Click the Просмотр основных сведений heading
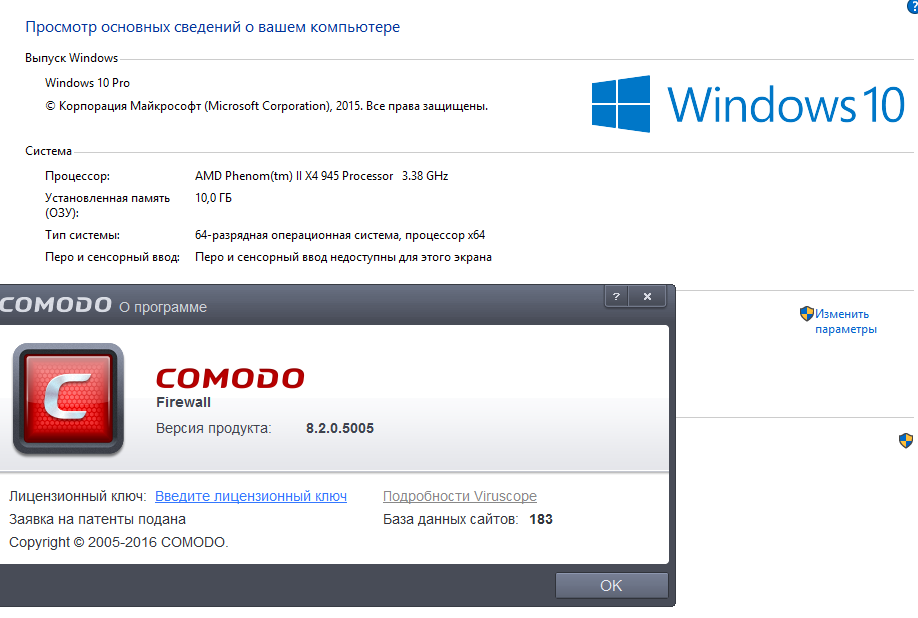 tap(213, 27)
